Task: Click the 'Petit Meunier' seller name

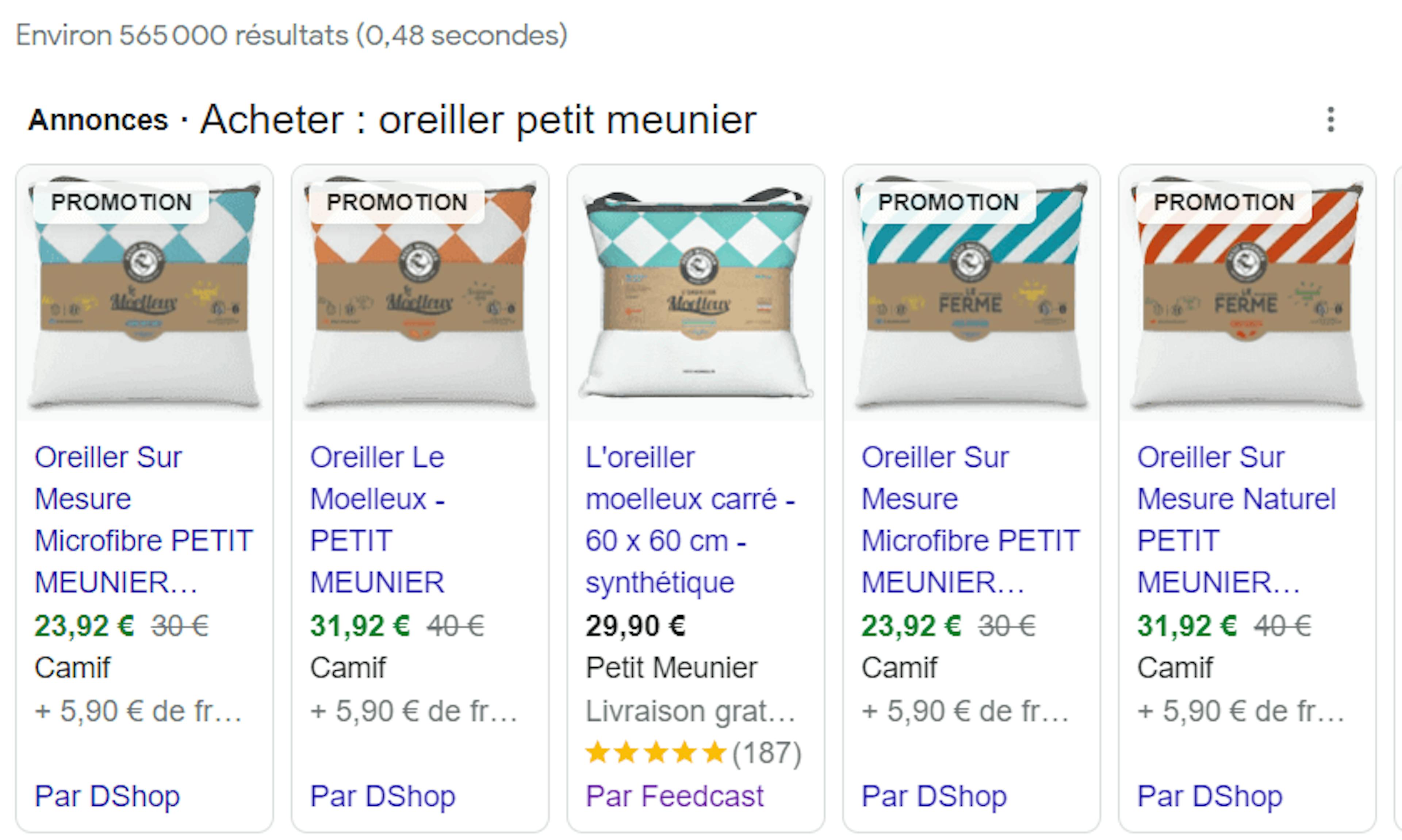Action: (x=671, y=668)
